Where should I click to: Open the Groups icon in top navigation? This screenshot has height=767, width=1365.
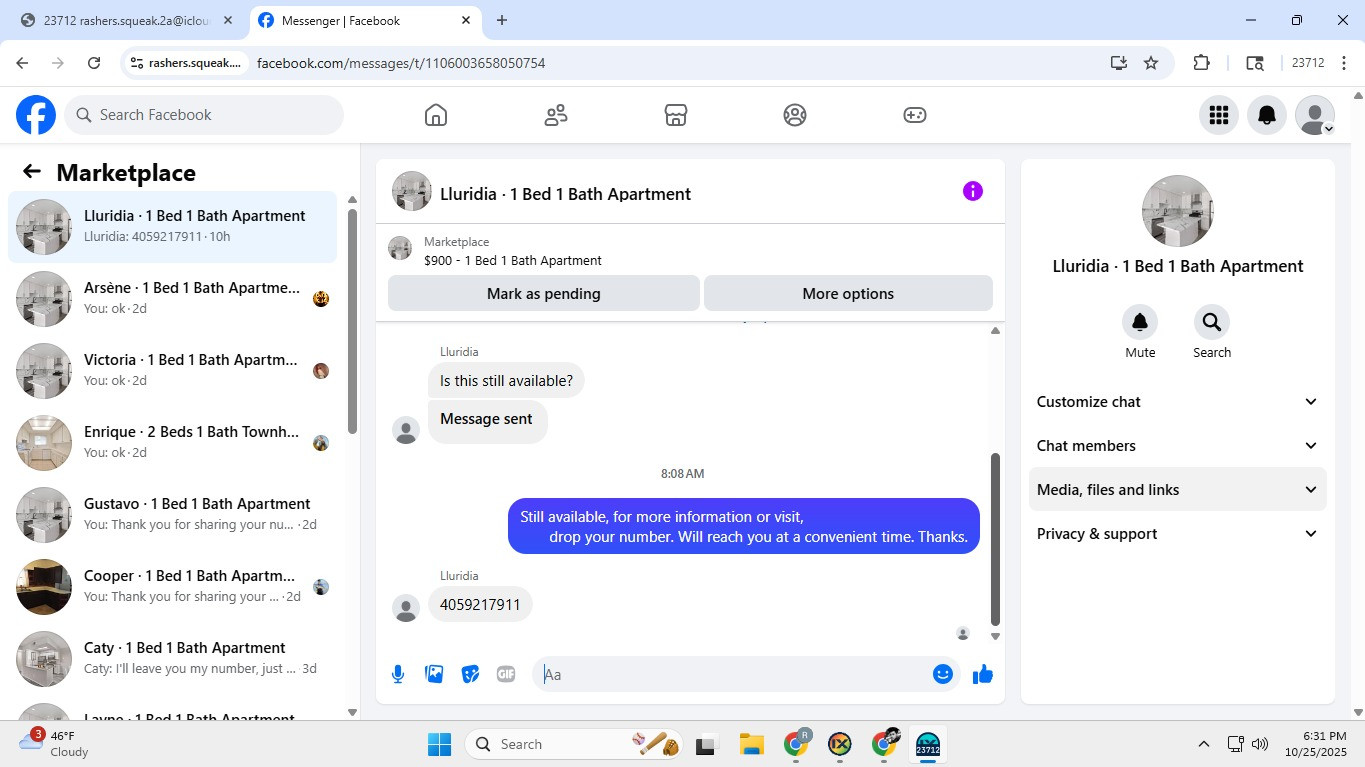[795, 115]
